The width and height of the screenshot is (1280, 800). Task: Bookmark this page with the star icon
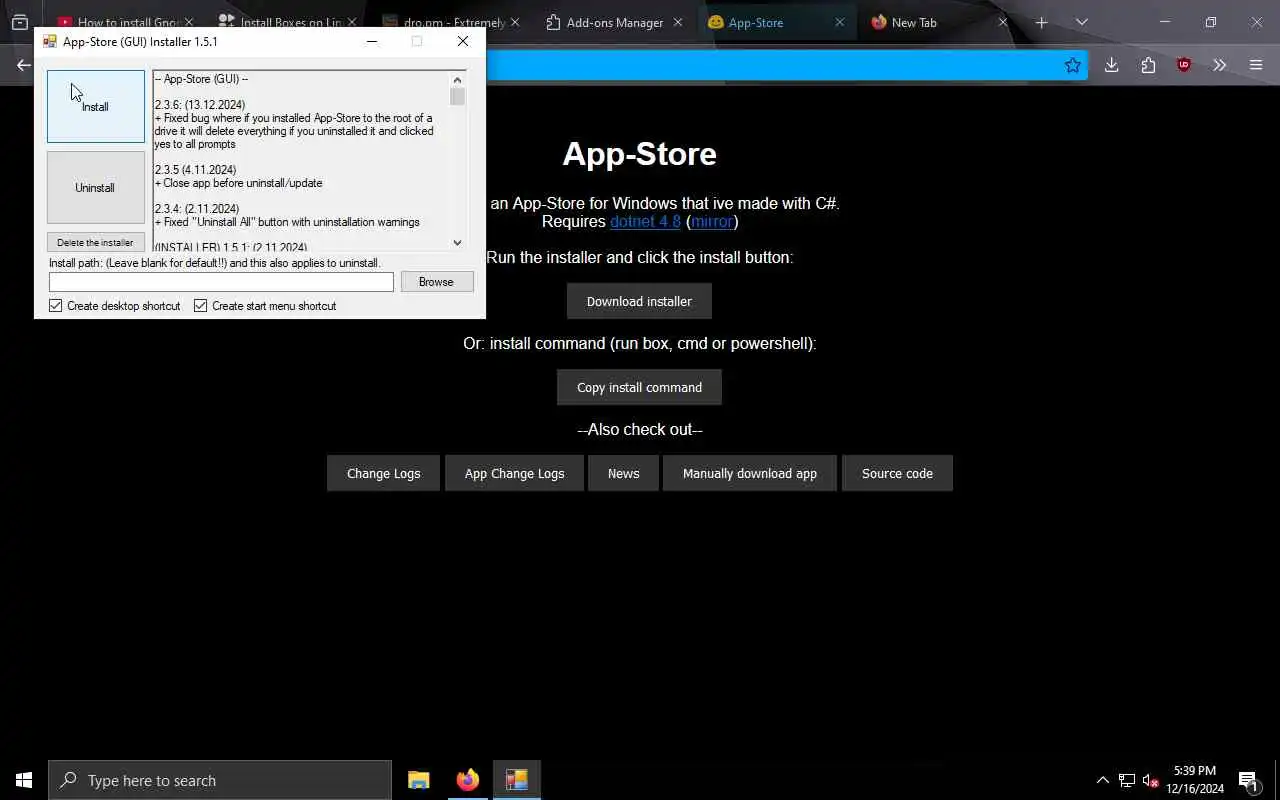click(1073, 65)
